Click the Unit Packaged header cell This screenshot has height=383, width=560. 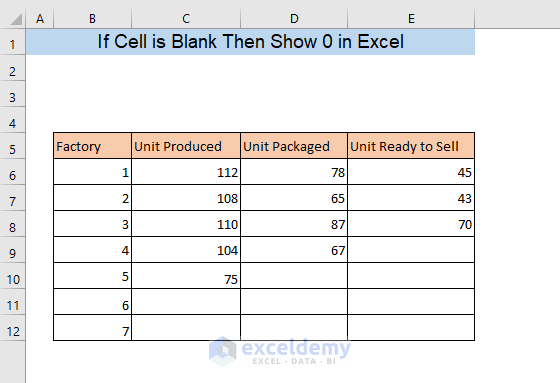click(x=294, y=146)
